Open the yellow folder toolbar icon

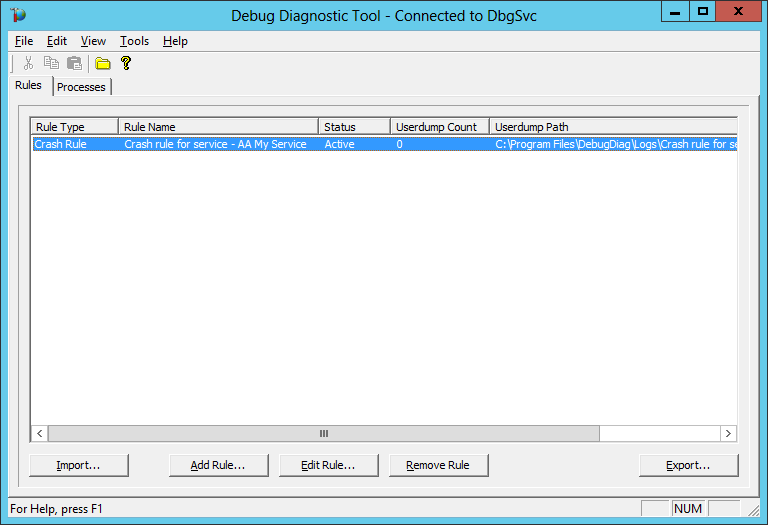pos(102,63)
